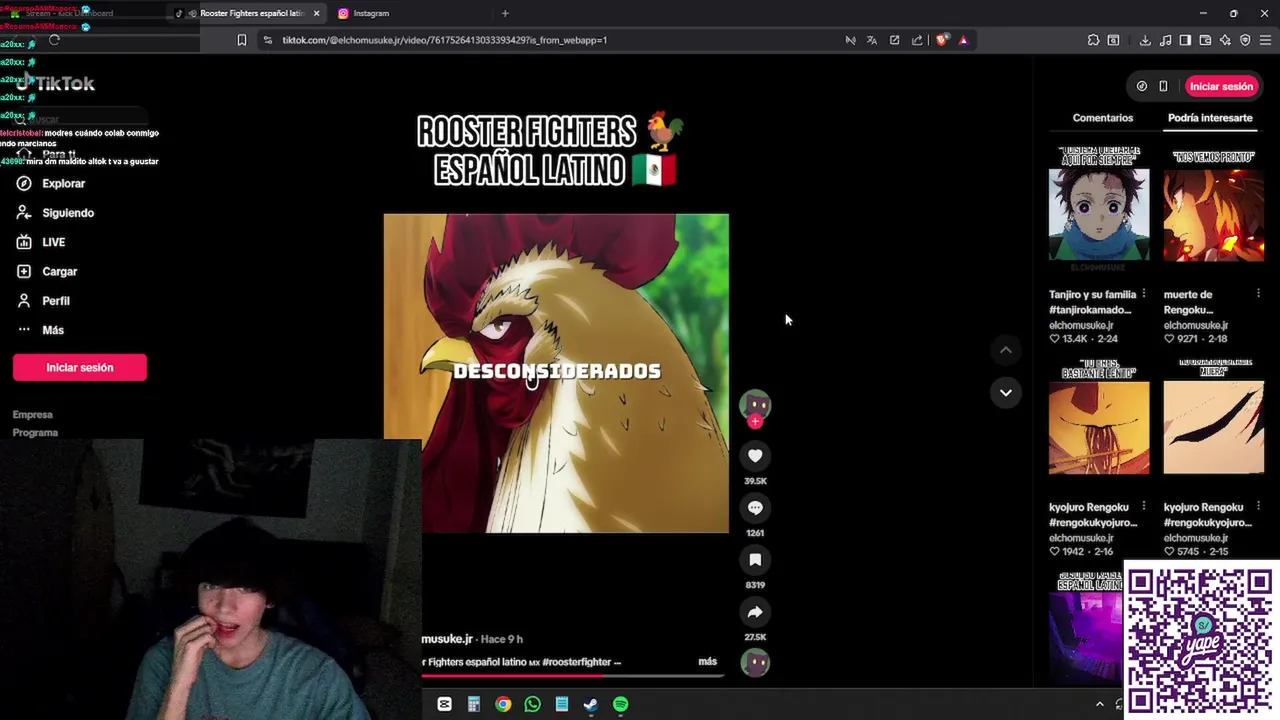Open options for kyojuro Rengoku 5745 video
Image resolution: width=1280 pixels, height=720 pixels.
(x=1258, y=507)
